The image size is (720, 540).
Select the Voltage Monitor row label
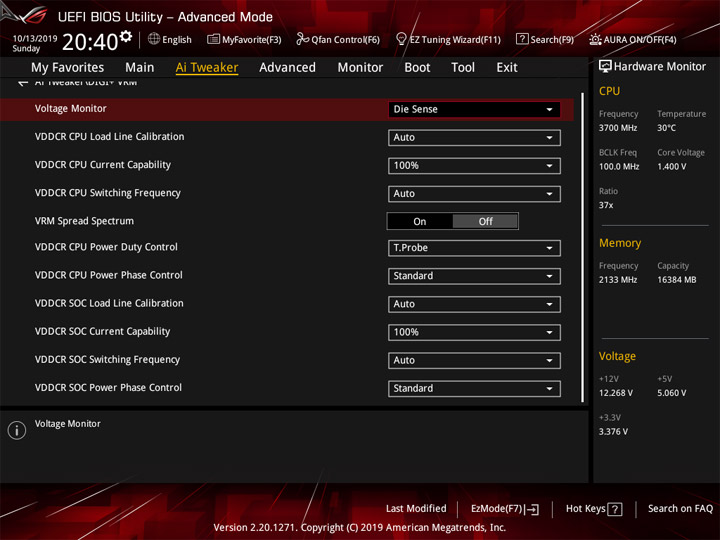(71, 109)
